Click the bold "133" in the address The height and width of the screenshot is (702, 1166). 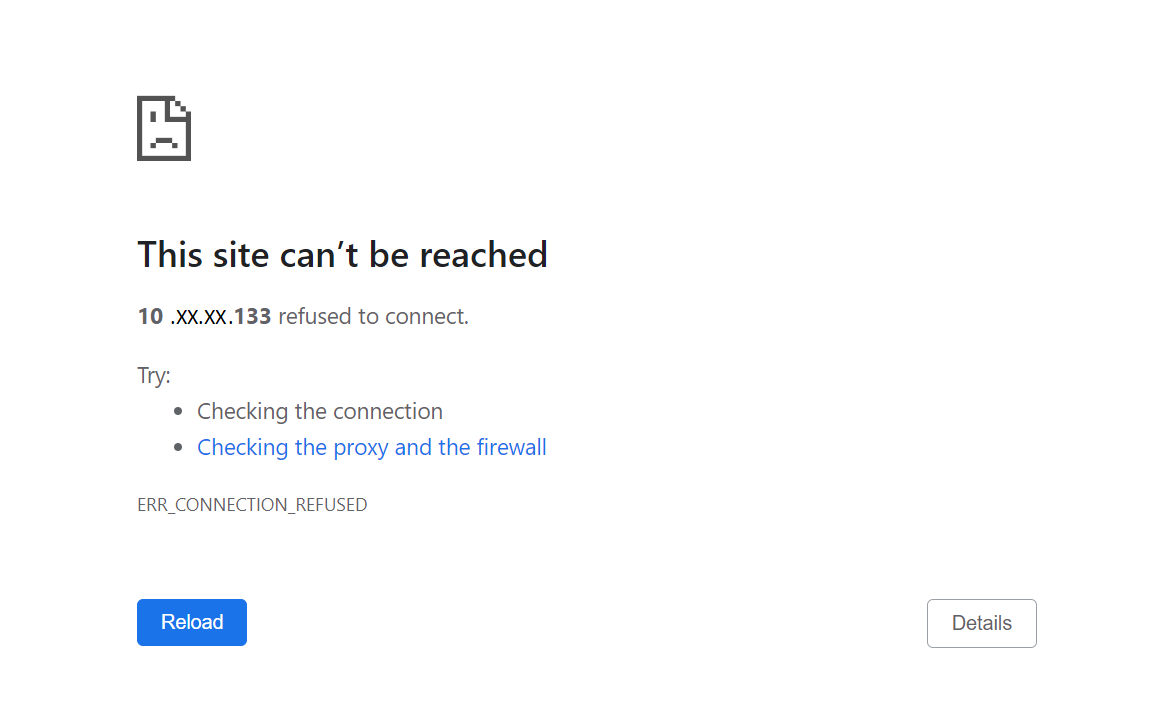252,317
